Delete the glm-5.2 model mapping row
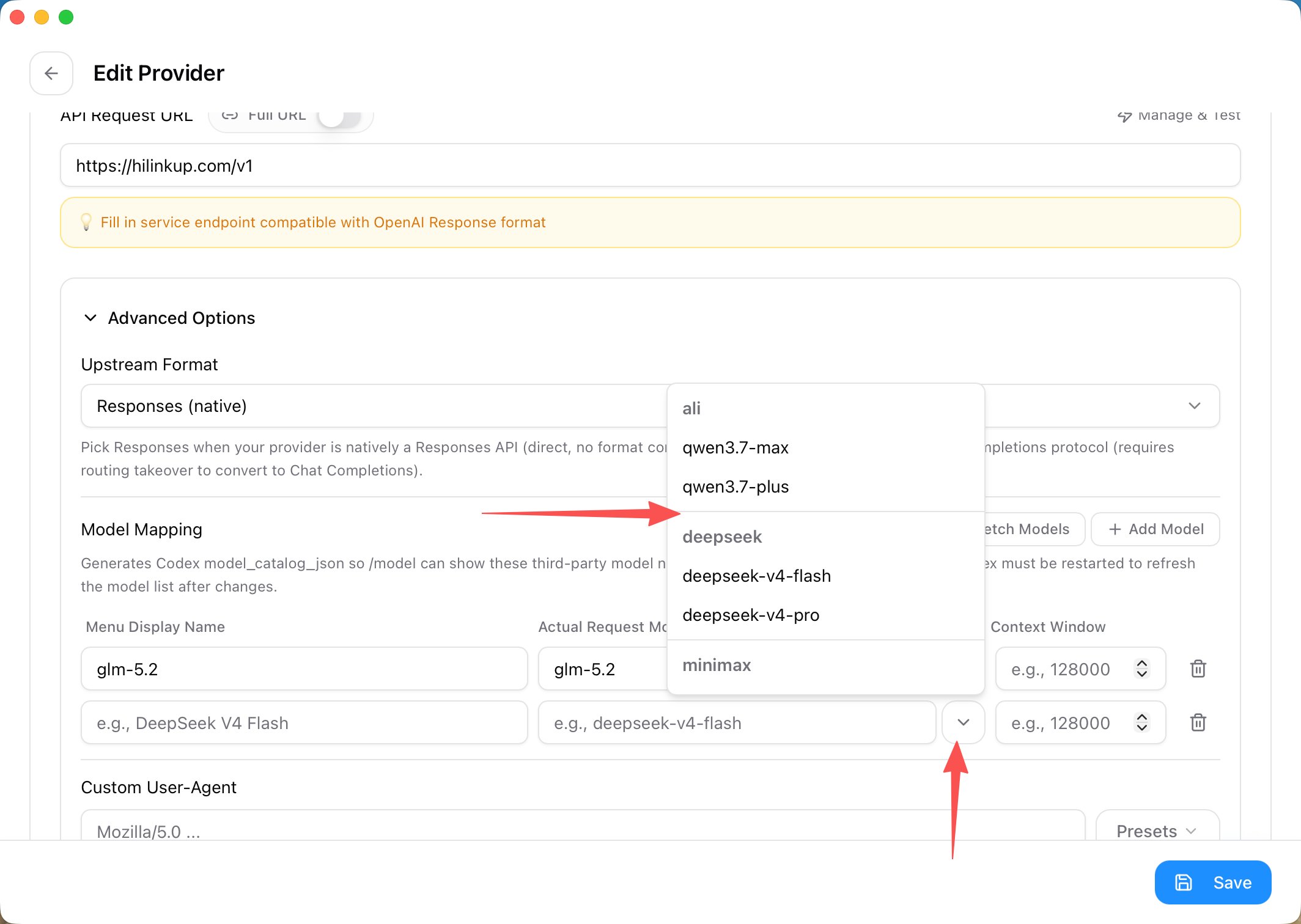This screenshot has width=1301, height=924. [x=1198, y=669]
